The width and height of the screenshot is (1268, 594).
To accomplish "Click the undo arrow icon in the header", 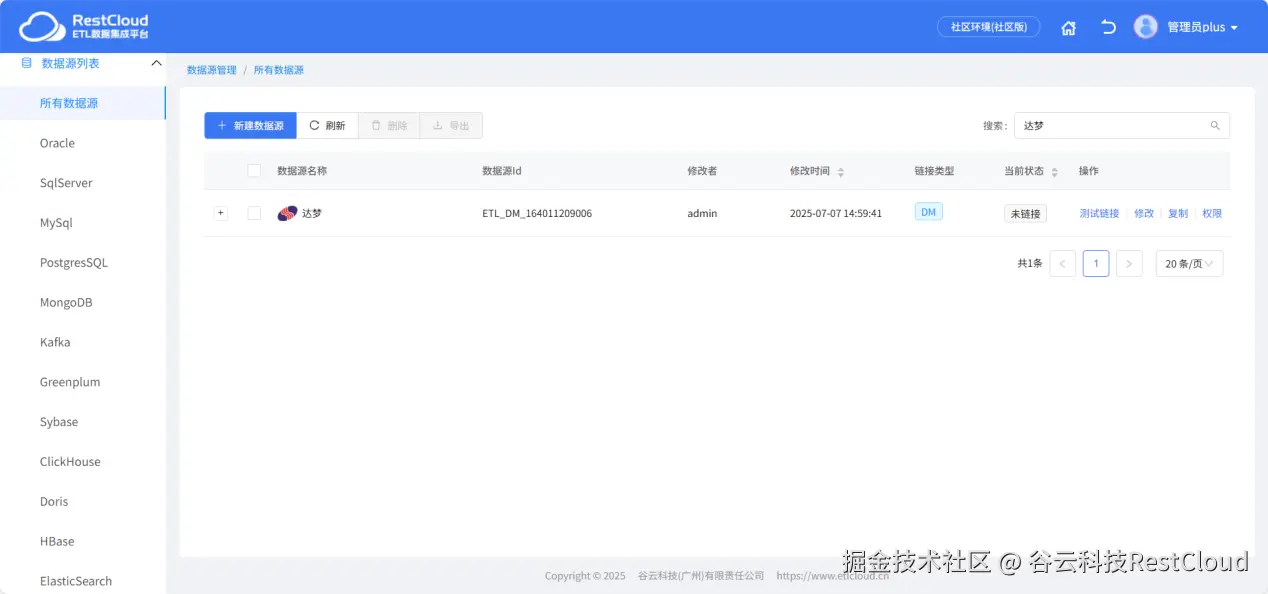I will pyautogui.click(x=1107, y=27).
